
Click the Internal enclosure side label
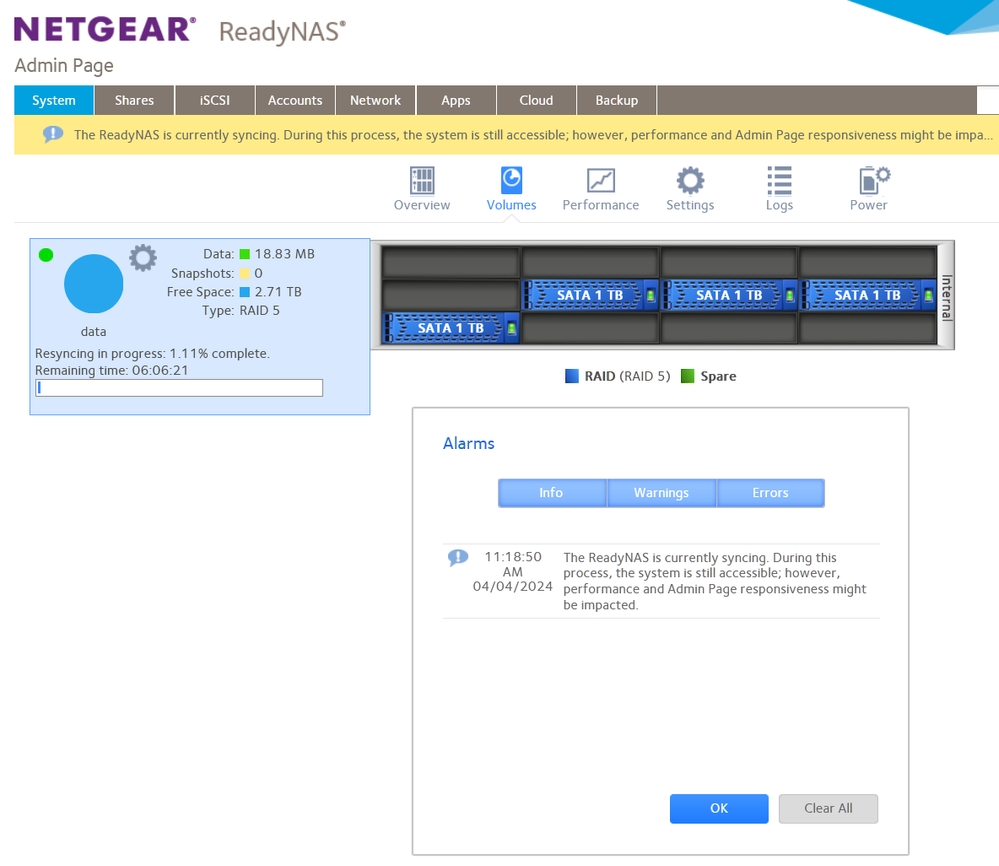coord(946,297)
